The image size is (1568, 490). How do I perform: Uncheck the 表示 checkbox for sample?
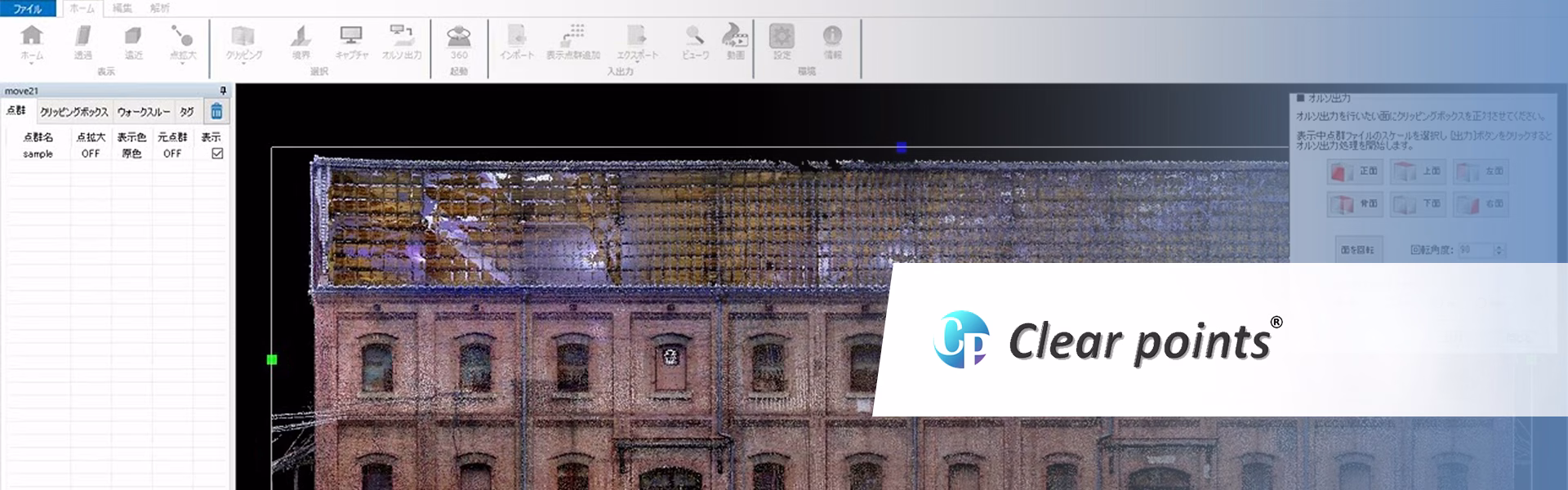click(x=217, y=154)
